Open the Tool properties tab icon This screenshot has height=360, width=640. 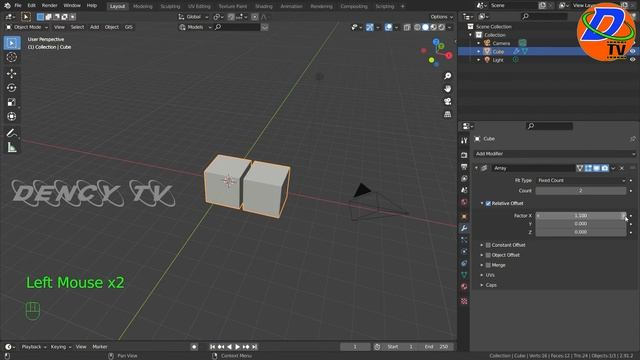point(464,140)
